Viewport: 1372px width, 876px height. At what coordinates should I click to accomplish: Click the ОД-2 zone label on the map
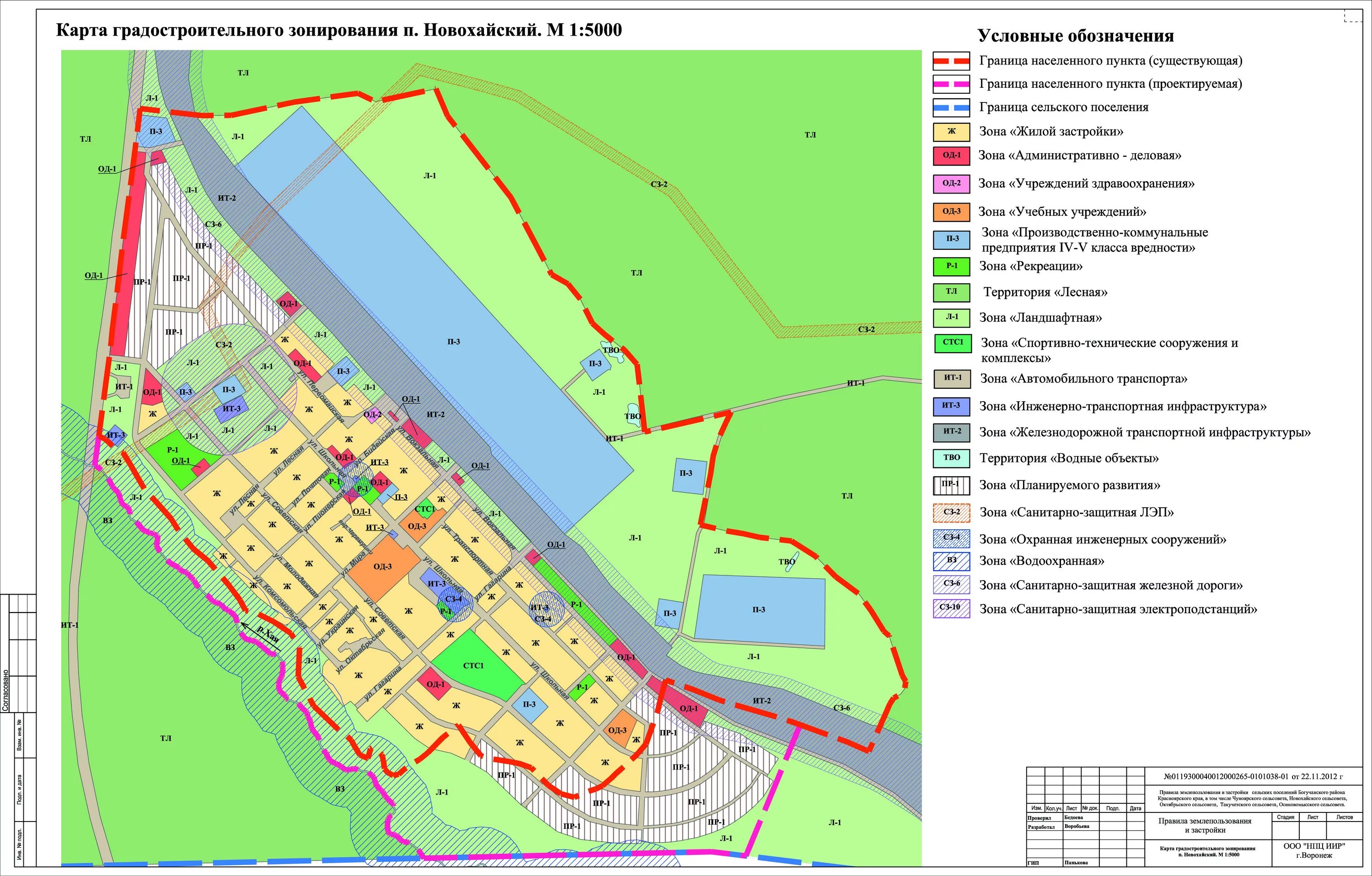click(372, 414)
